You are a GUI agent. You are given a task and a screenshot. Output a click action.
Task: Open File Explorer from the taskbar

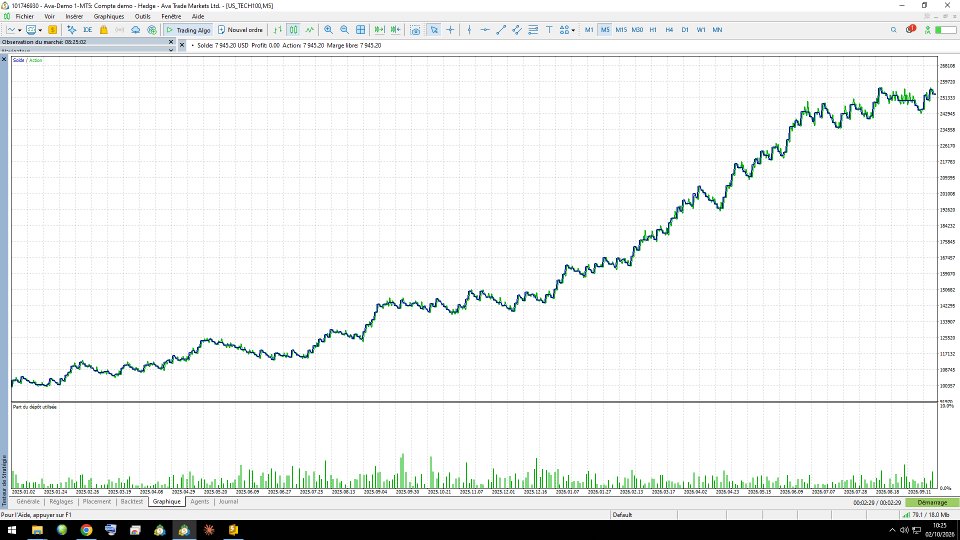pos(37,530)
